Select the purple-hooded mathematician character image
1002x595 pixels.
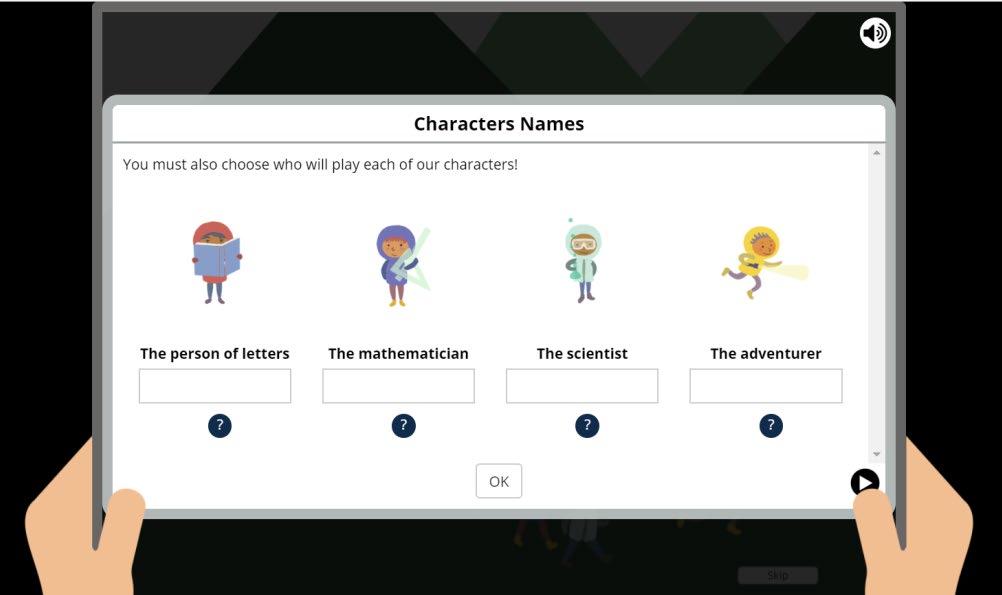(x=402, y=265)
